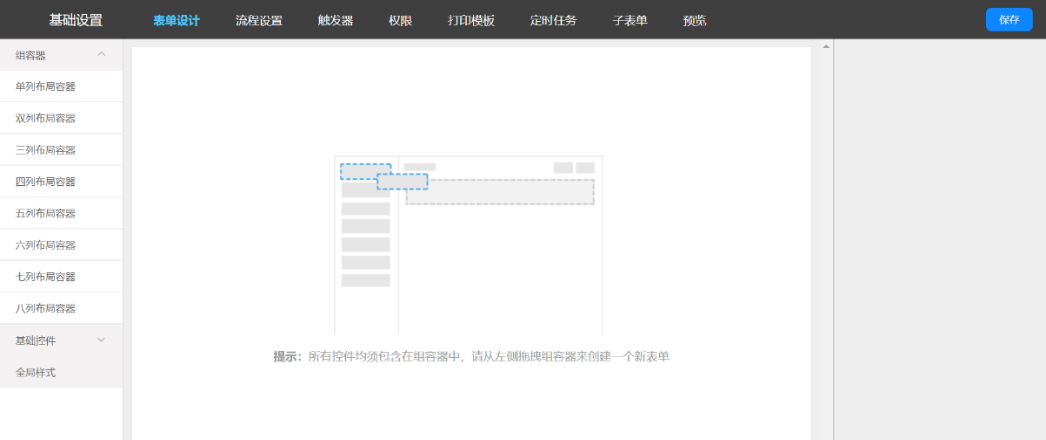Open the 定时任务 tab
1046x440 pixels.
[x=553, y=21]
